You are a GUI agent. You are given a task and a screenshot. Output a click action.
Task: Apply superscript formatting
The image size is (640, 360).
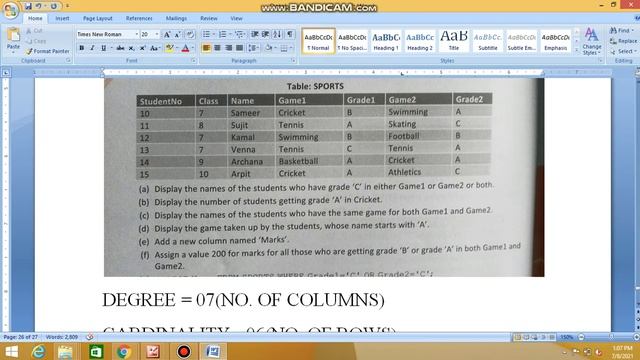pos(142,48)
